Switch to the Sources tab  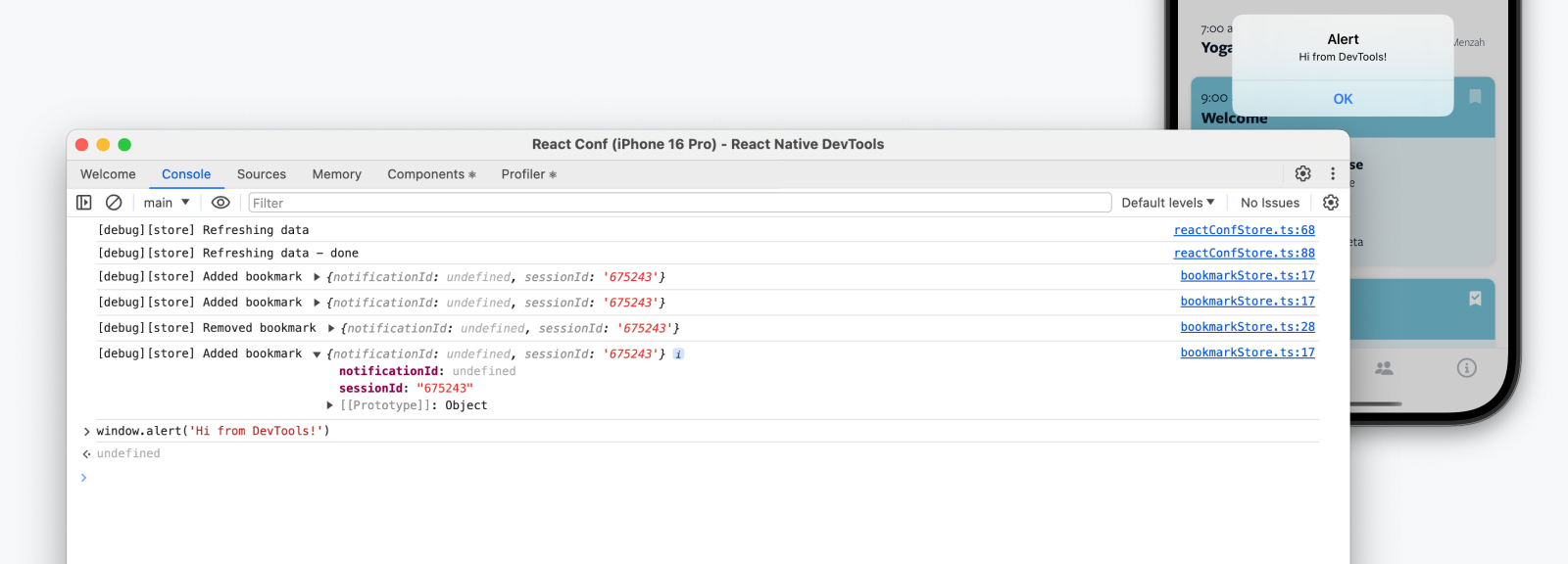click(x=262, y=174)
